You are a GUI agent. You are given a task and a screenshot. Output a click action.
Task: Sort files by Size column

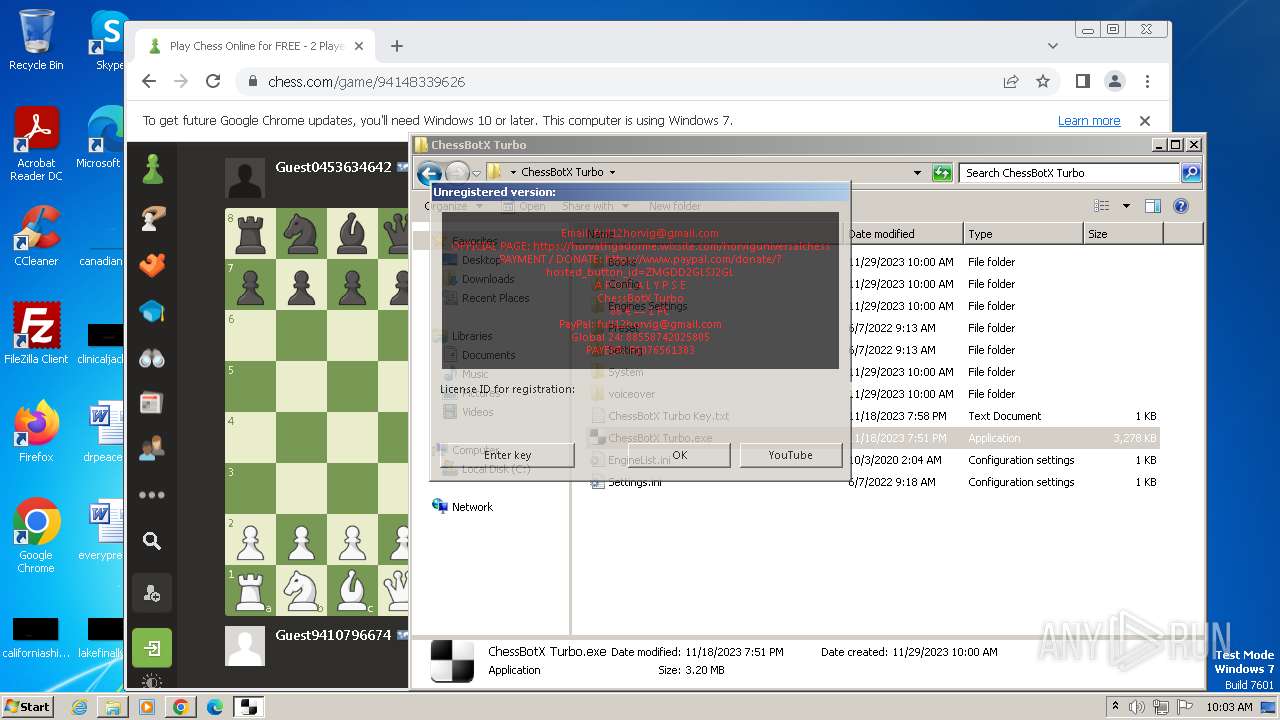point(1123,234)
